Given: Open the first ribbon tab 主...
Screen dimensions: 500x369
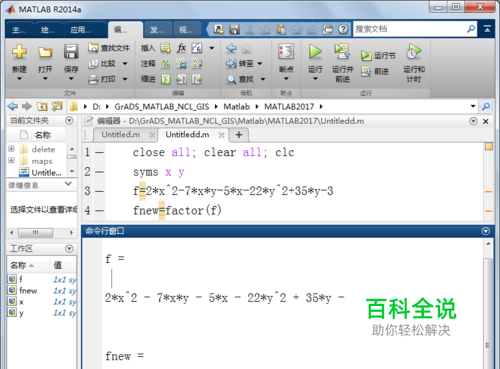Looking at the screenshot, I should coord(19,30).
